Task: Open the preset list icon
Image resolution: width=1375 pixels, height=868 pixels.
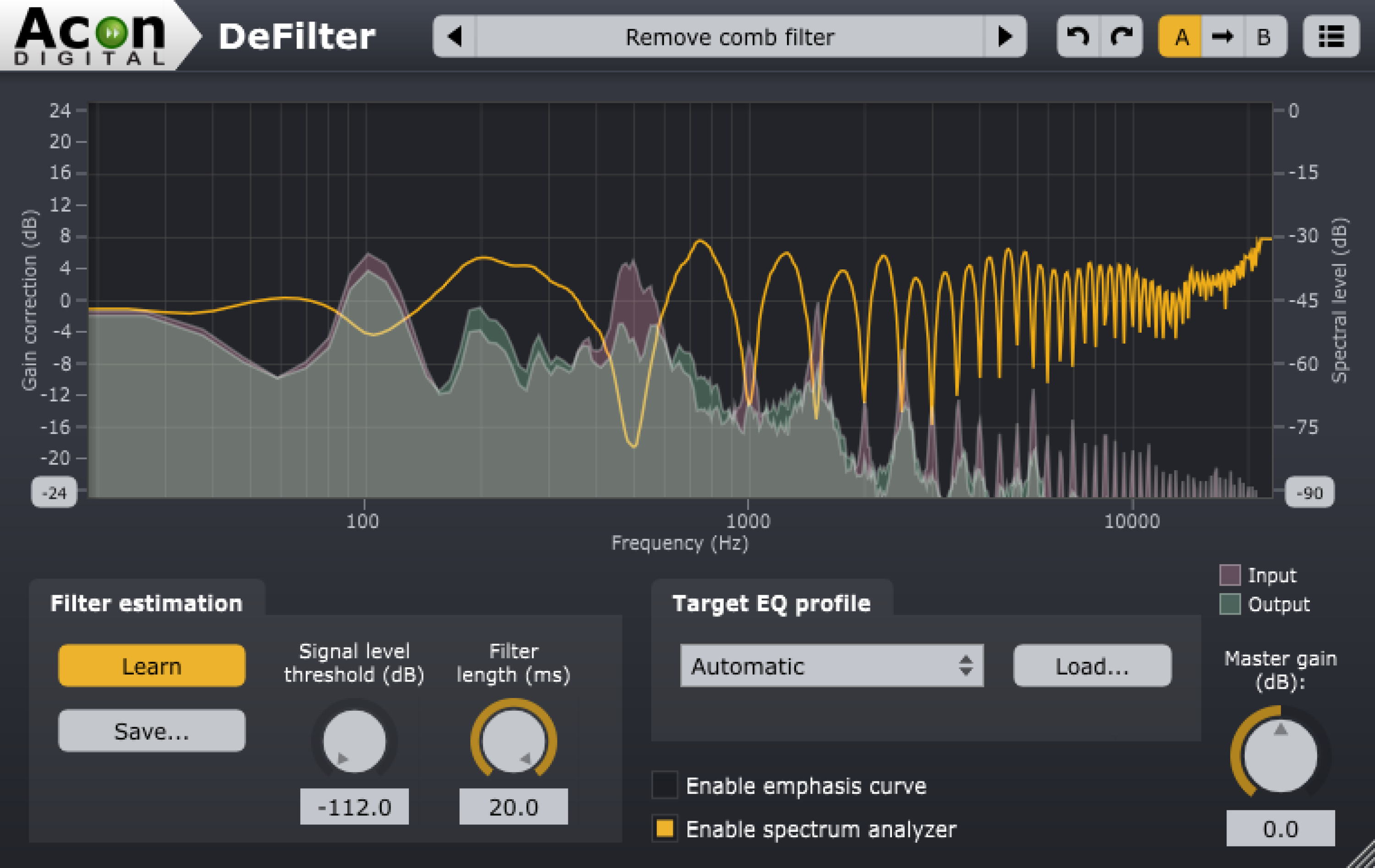Action: click(1331, 37)
